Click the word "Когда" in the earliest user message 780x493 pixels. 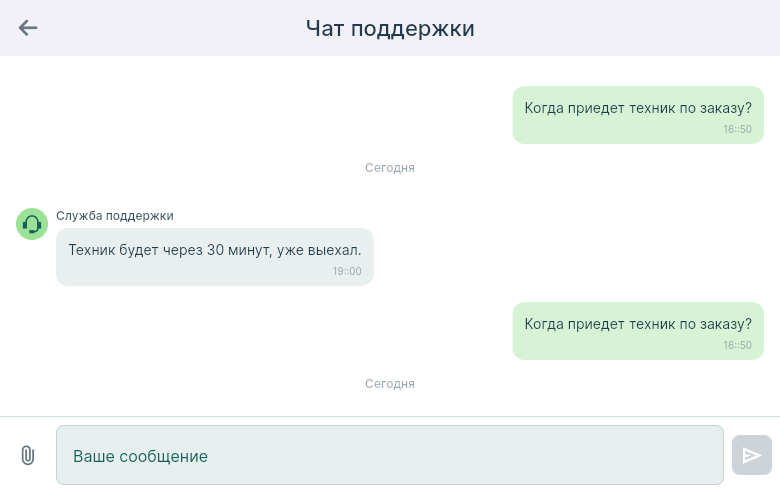545,108
